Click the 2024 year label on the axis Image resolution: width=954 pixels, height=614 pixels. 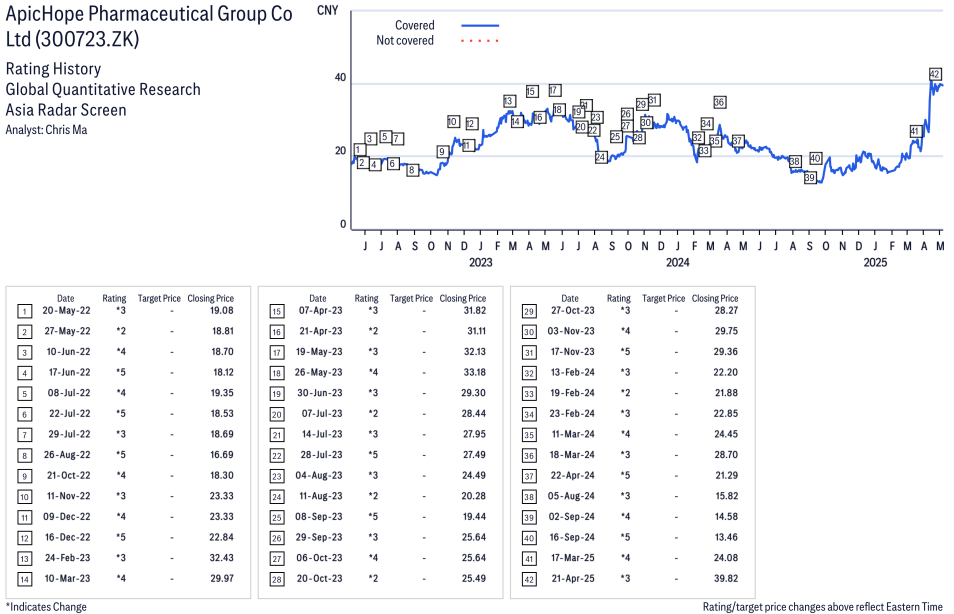(678, 262)
